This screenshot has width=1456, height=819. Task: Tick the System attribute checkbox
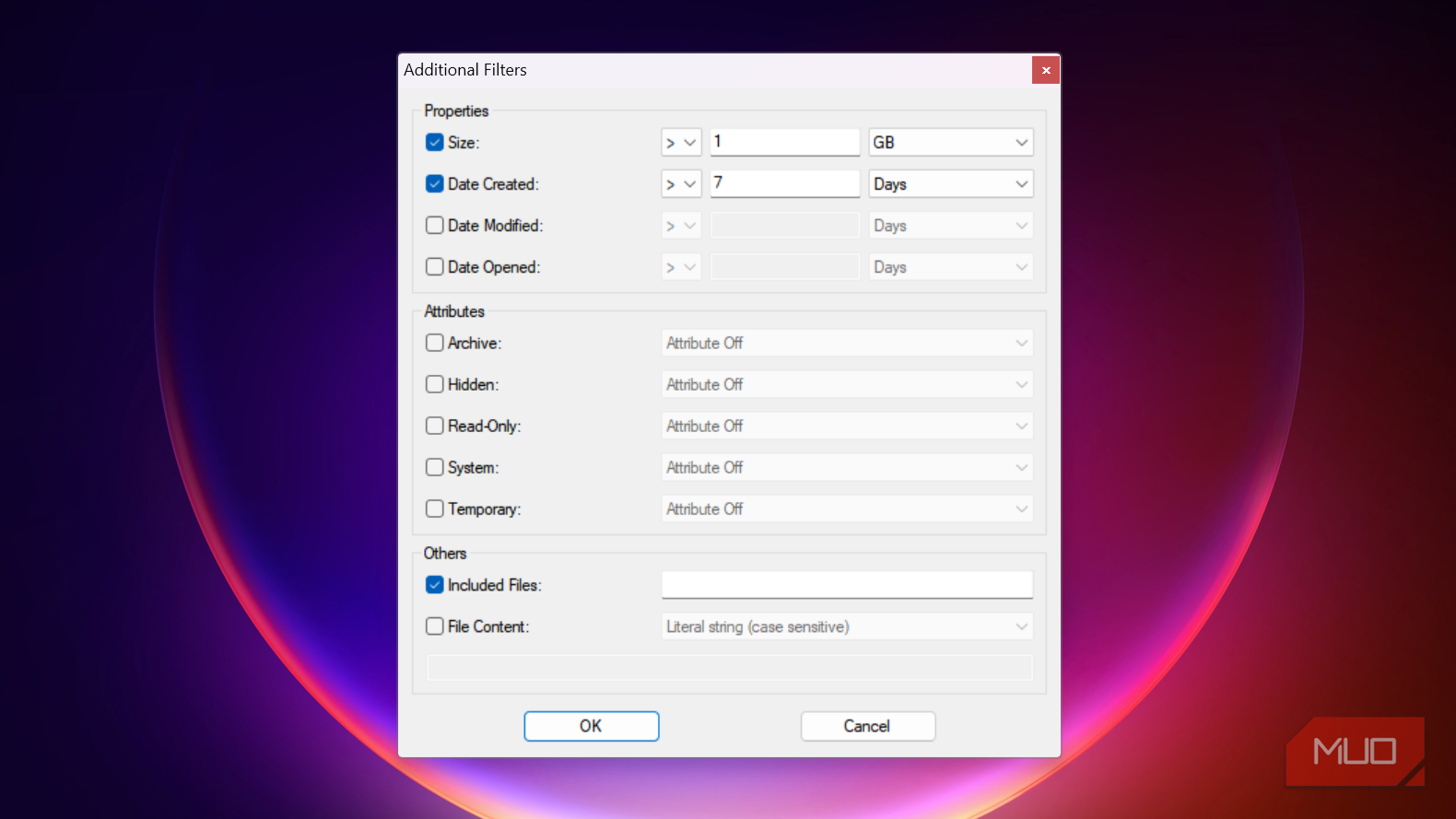[435, 467]
